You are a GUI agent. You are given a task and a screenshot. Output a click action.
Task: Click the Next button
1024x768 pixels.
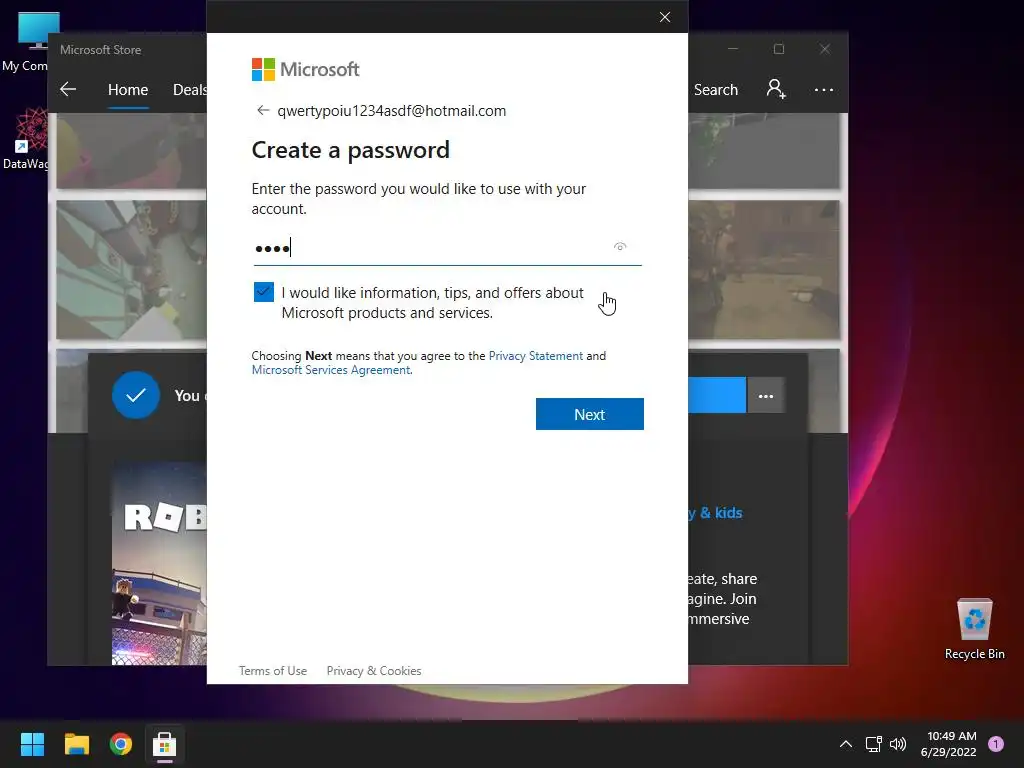click(590, 414)
